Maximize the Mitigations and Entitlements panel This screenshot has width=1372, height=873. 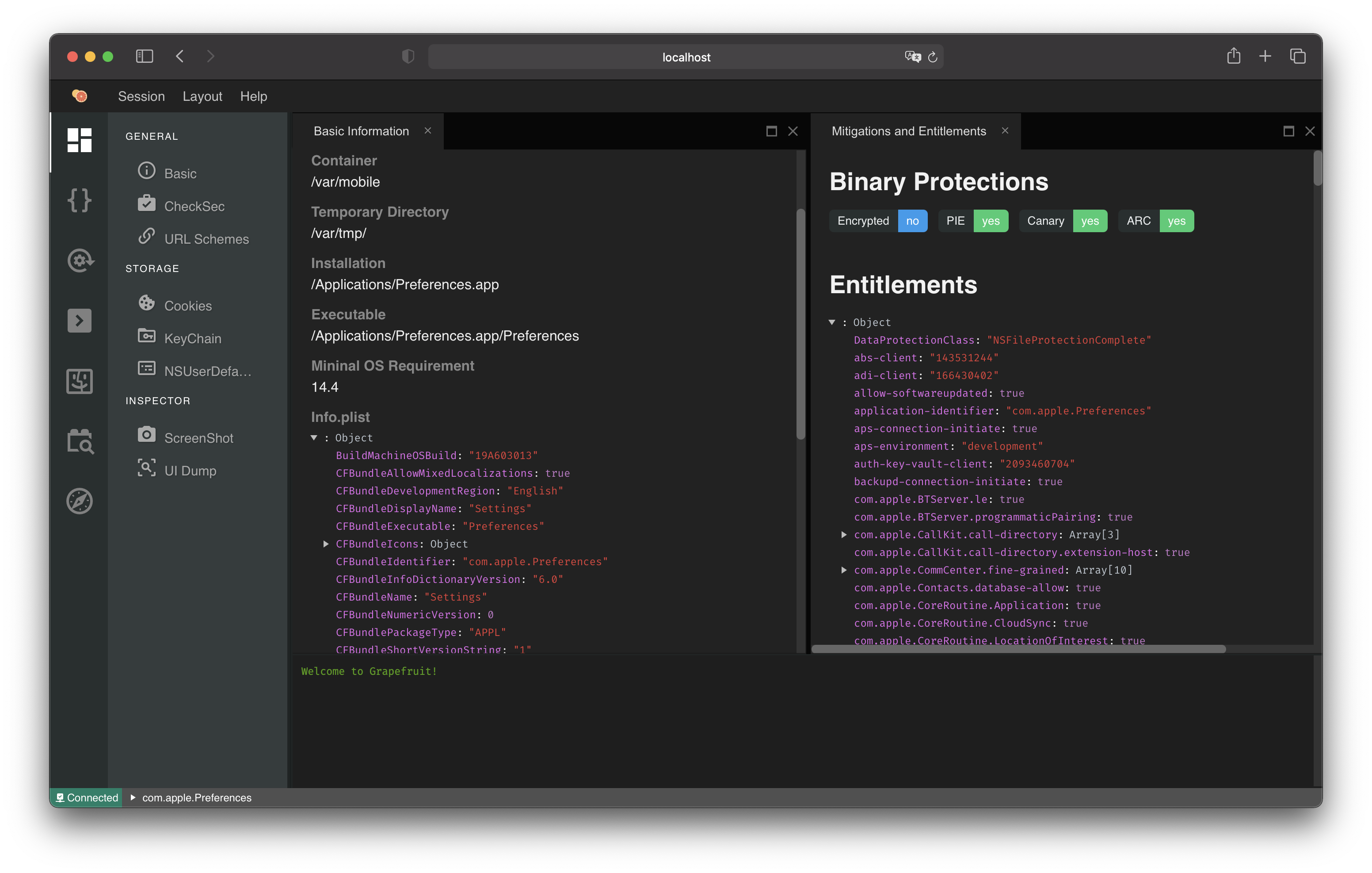1288,131
